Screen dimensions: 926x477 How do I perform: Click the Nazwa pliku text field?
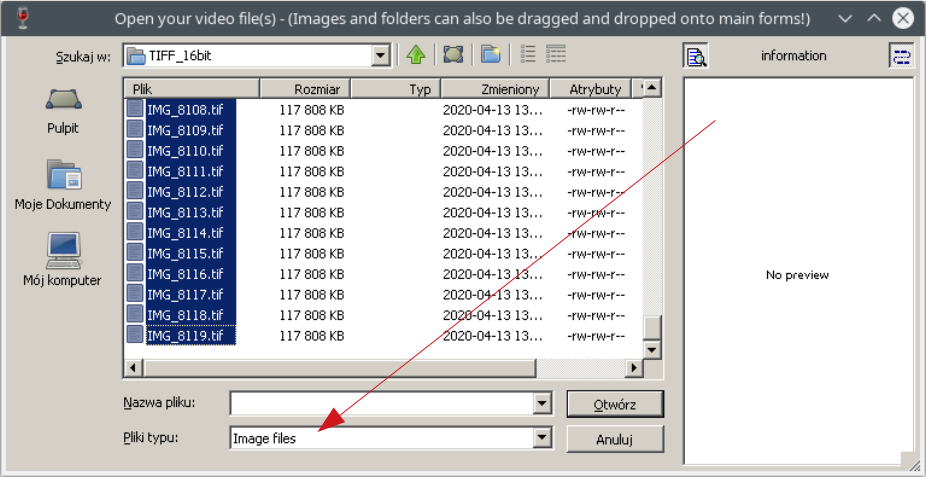(382, 404)
